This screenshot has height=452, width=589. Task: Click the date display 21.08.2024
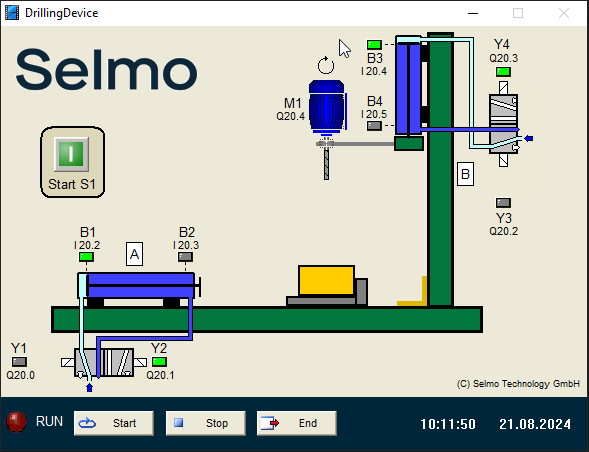[x=535, y=424]
